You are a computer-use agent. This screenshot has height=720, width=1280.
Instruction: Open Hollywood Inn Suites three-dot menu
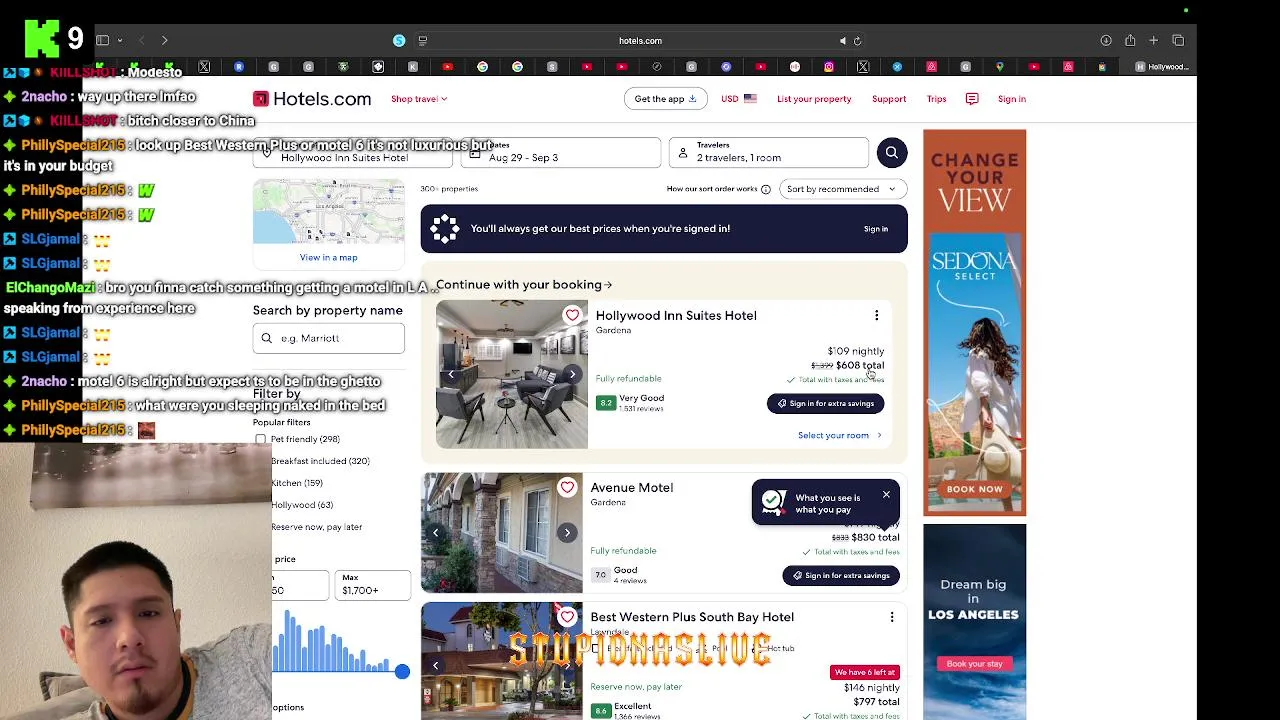[877, 316]
